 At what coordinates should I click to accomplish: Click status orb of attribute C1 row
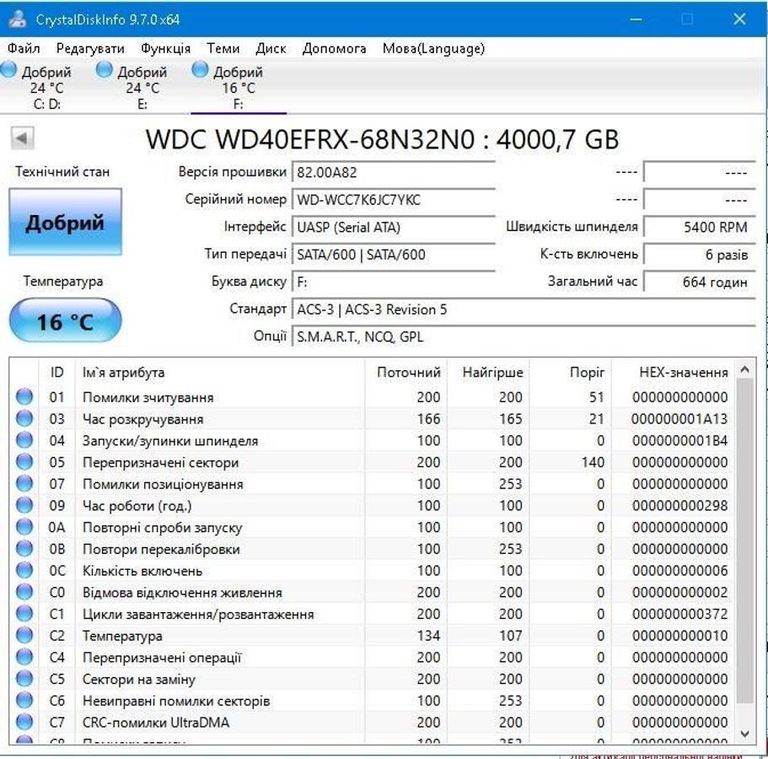tap(24, 614)
